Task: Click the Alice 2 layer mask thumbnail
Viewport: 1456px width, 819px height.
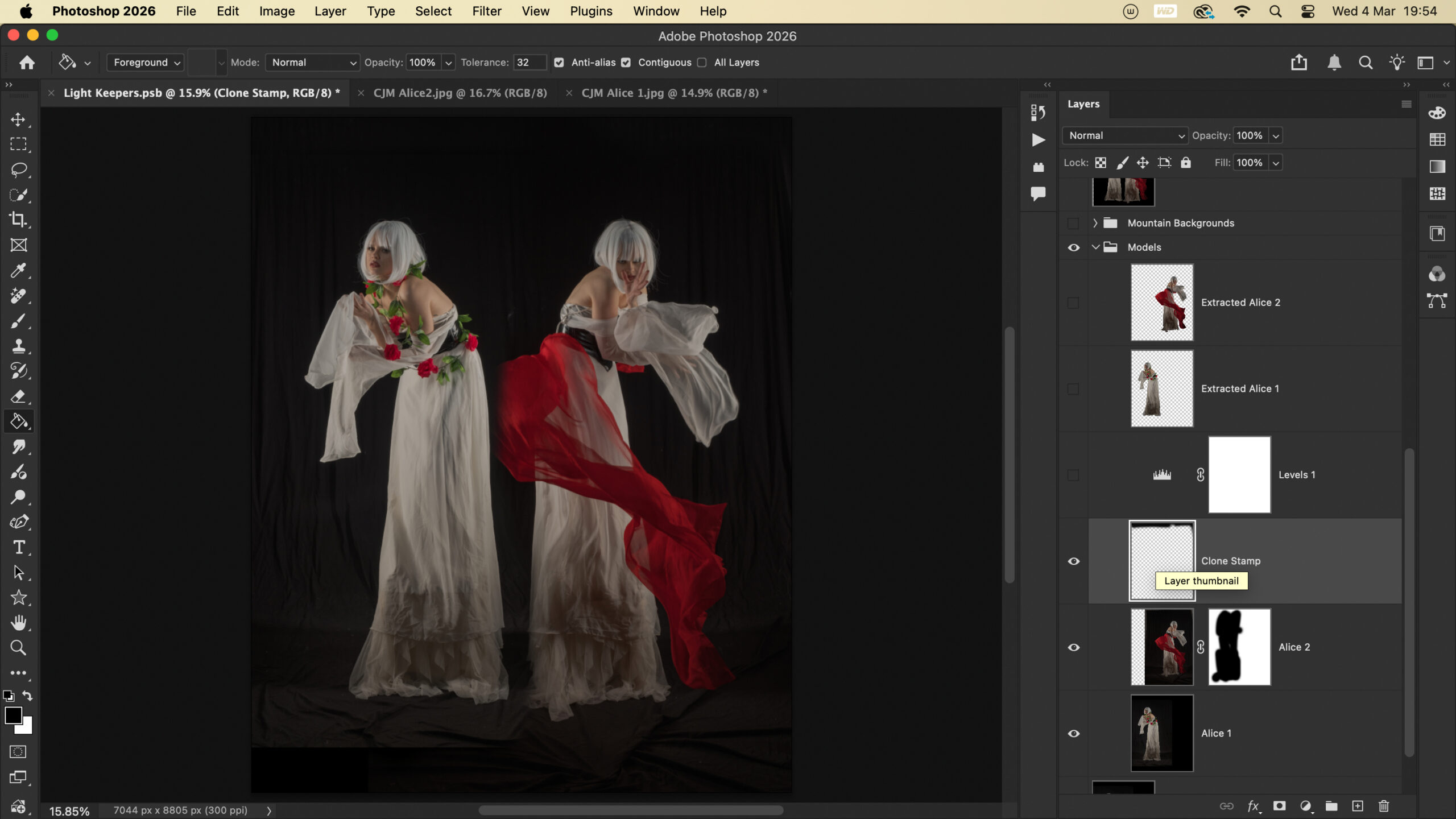Action: coord(1239,647)
